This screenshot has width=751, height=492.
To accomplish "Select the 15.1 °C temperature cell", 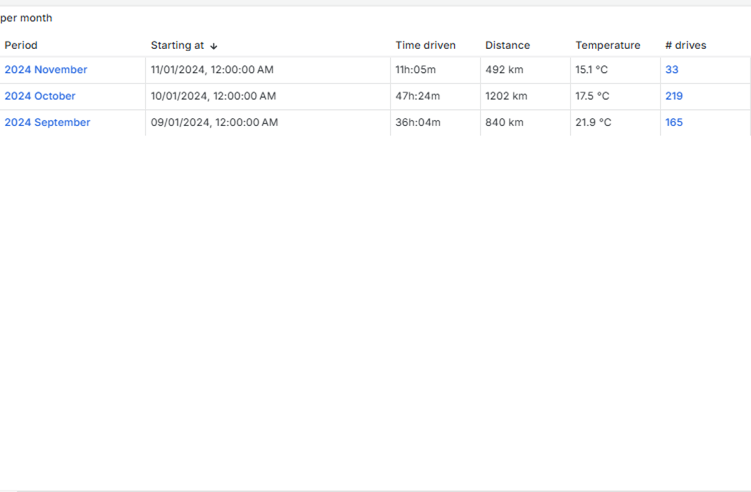I will point(615,70).
